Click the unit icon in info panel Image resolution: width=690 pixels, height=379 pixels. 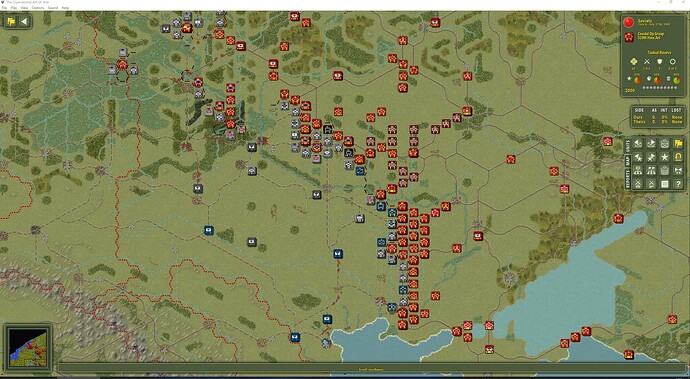click(x=629, y=37)
